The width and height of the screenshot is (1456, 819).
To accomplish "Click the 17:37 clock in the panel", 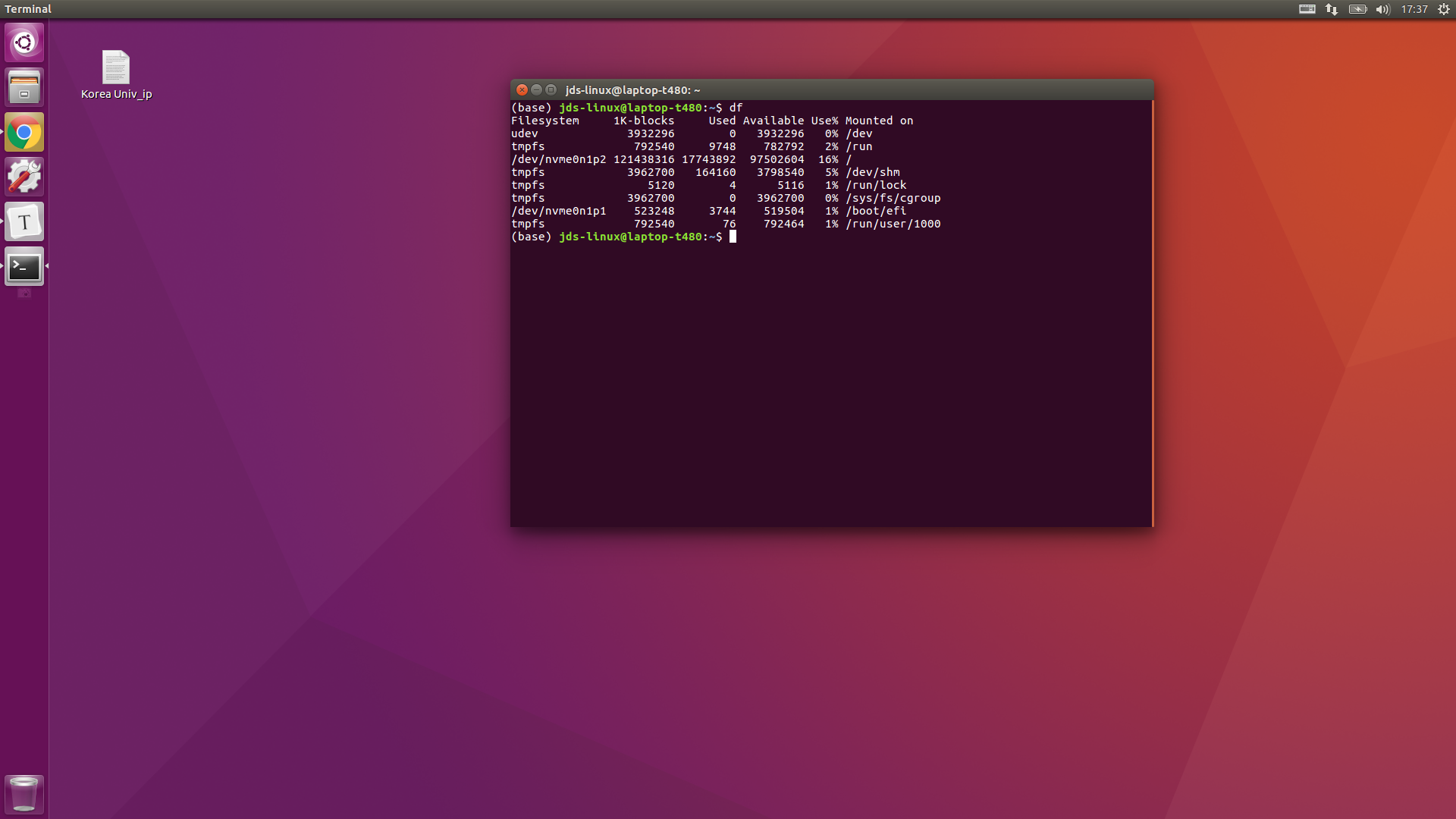I will [1414, 9].
